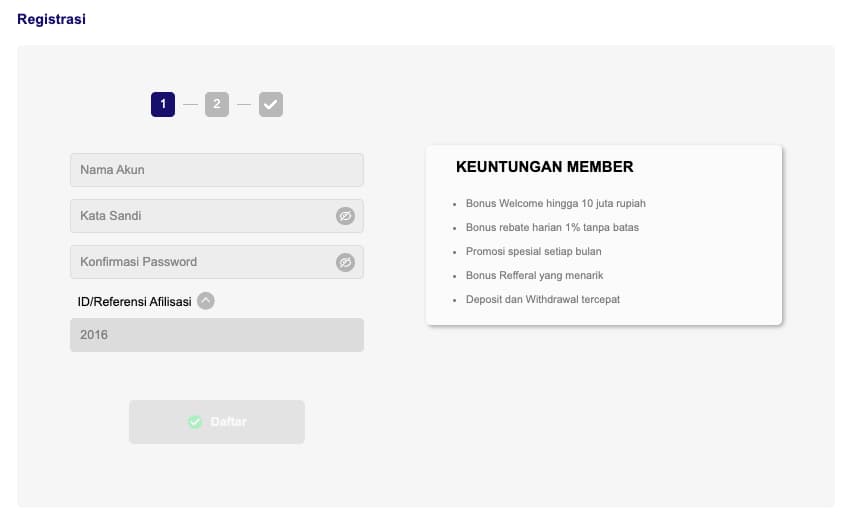Click the green checkmark icon on Daftar
This screenshot has width=850, height=520.
(x=195, y=422)
